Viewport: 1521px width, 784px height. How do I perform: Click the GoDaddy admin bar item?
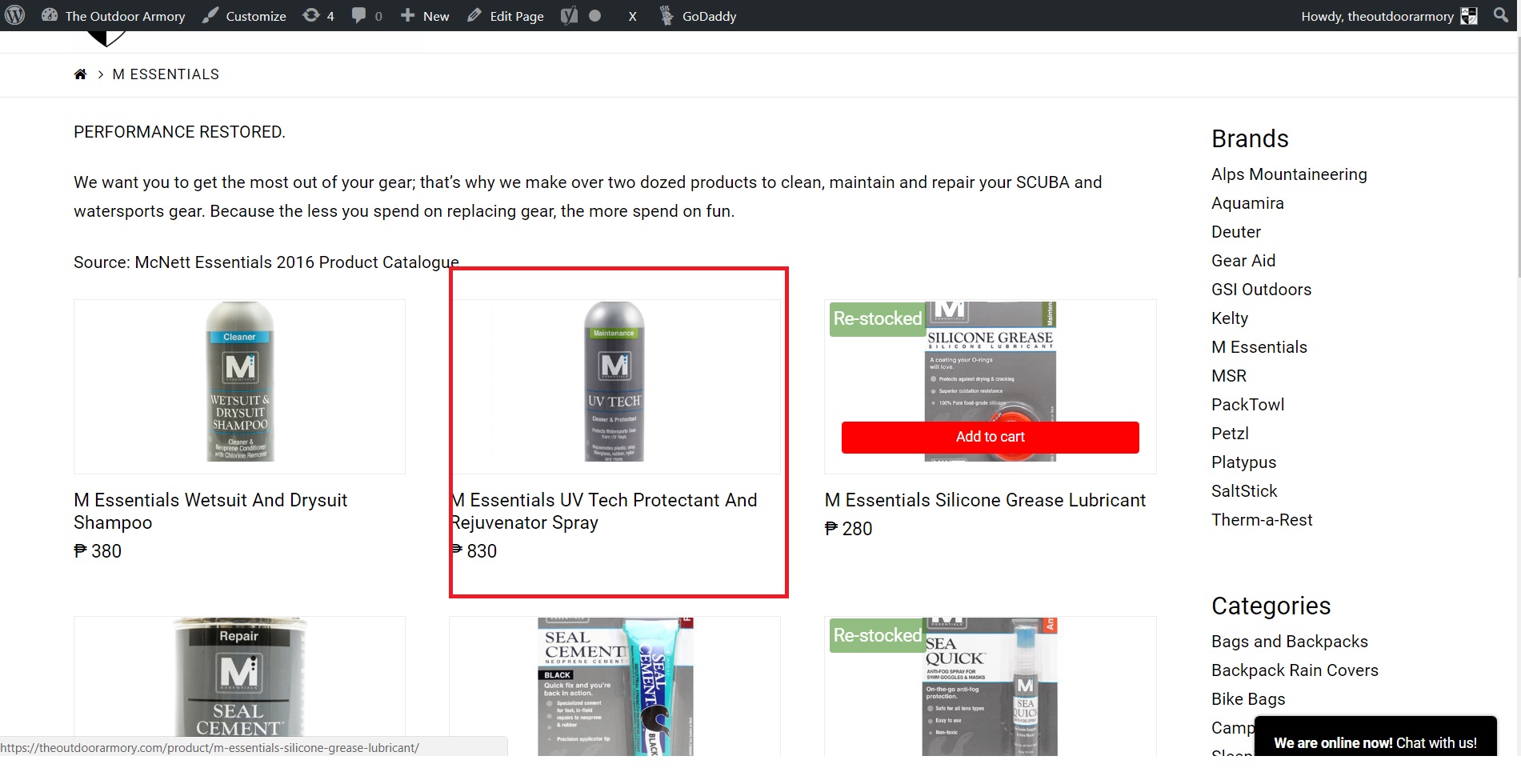pyautogui.click(x=698, y=16)
